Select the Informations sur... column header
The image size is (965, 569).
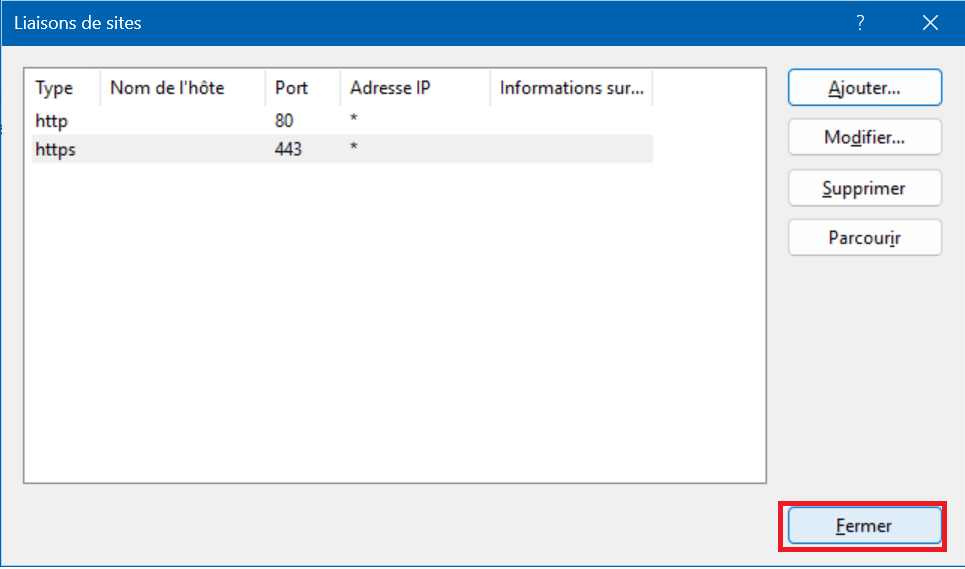571,88
